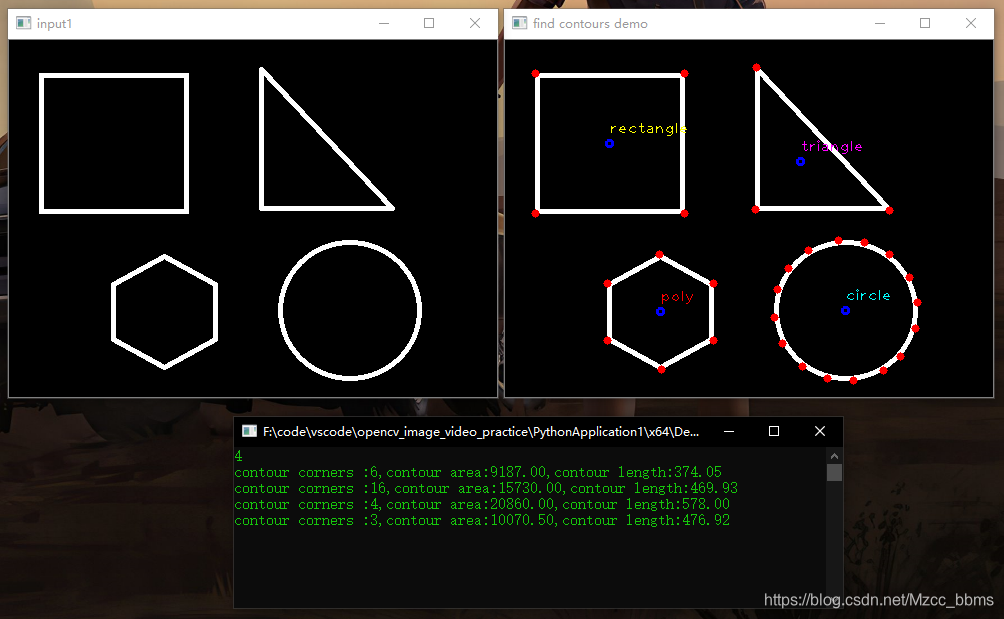
Task: Click the console window title path
Action: click(481, 431)
